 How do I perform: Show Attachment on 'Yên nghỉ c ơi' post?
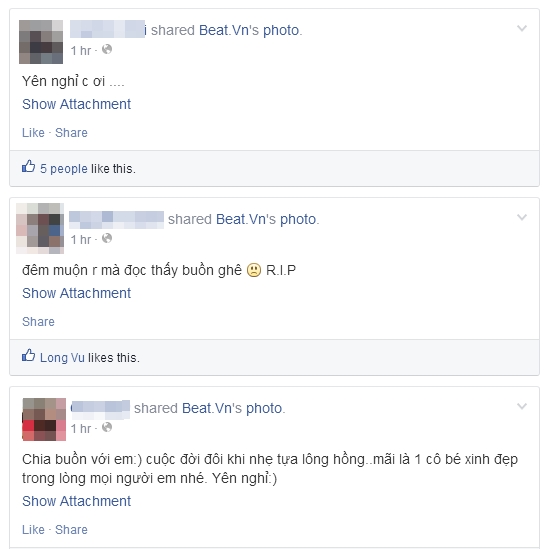coord(76,104)
